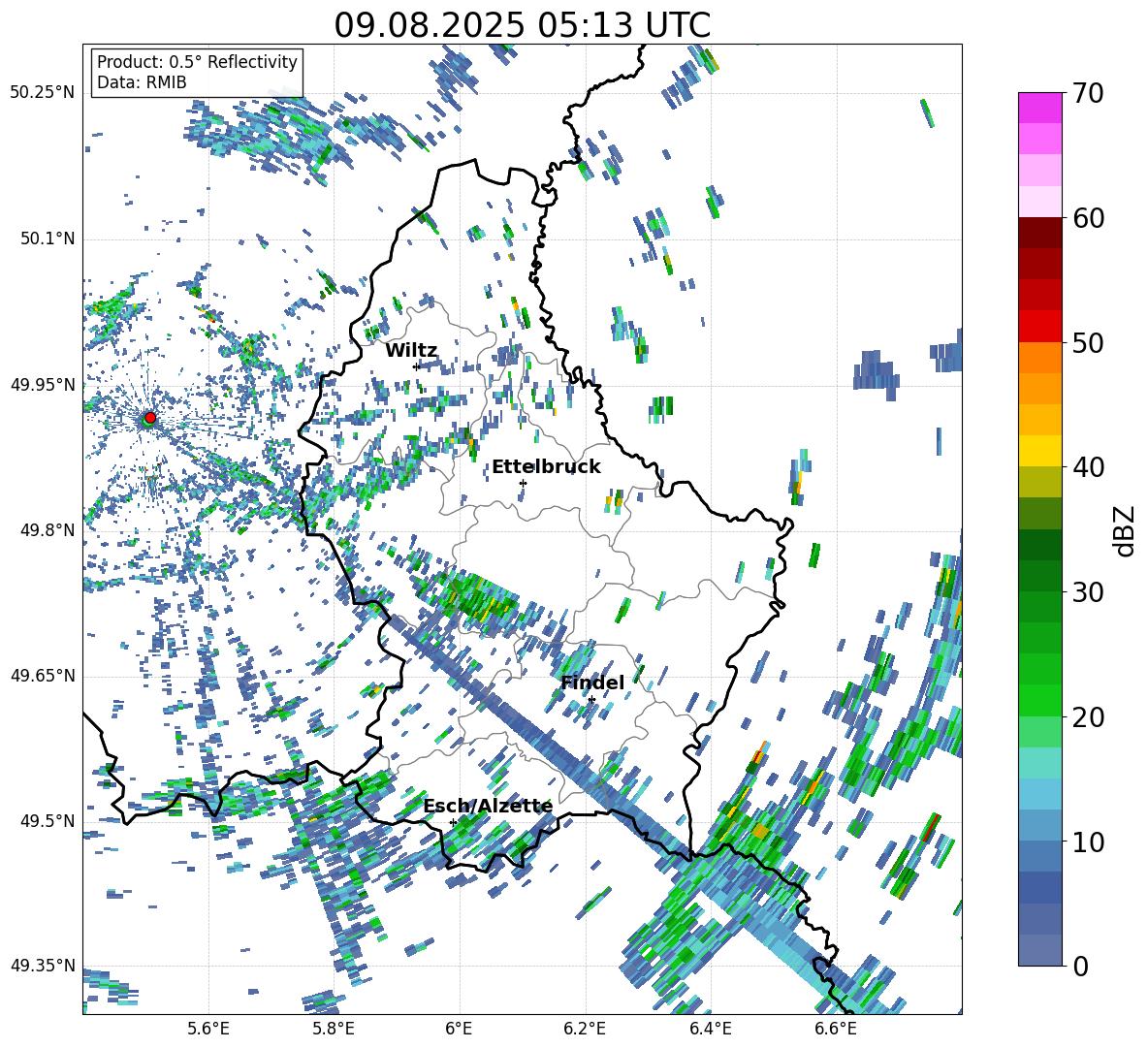Click the 50 label on colorbar

coord(1088,342)
